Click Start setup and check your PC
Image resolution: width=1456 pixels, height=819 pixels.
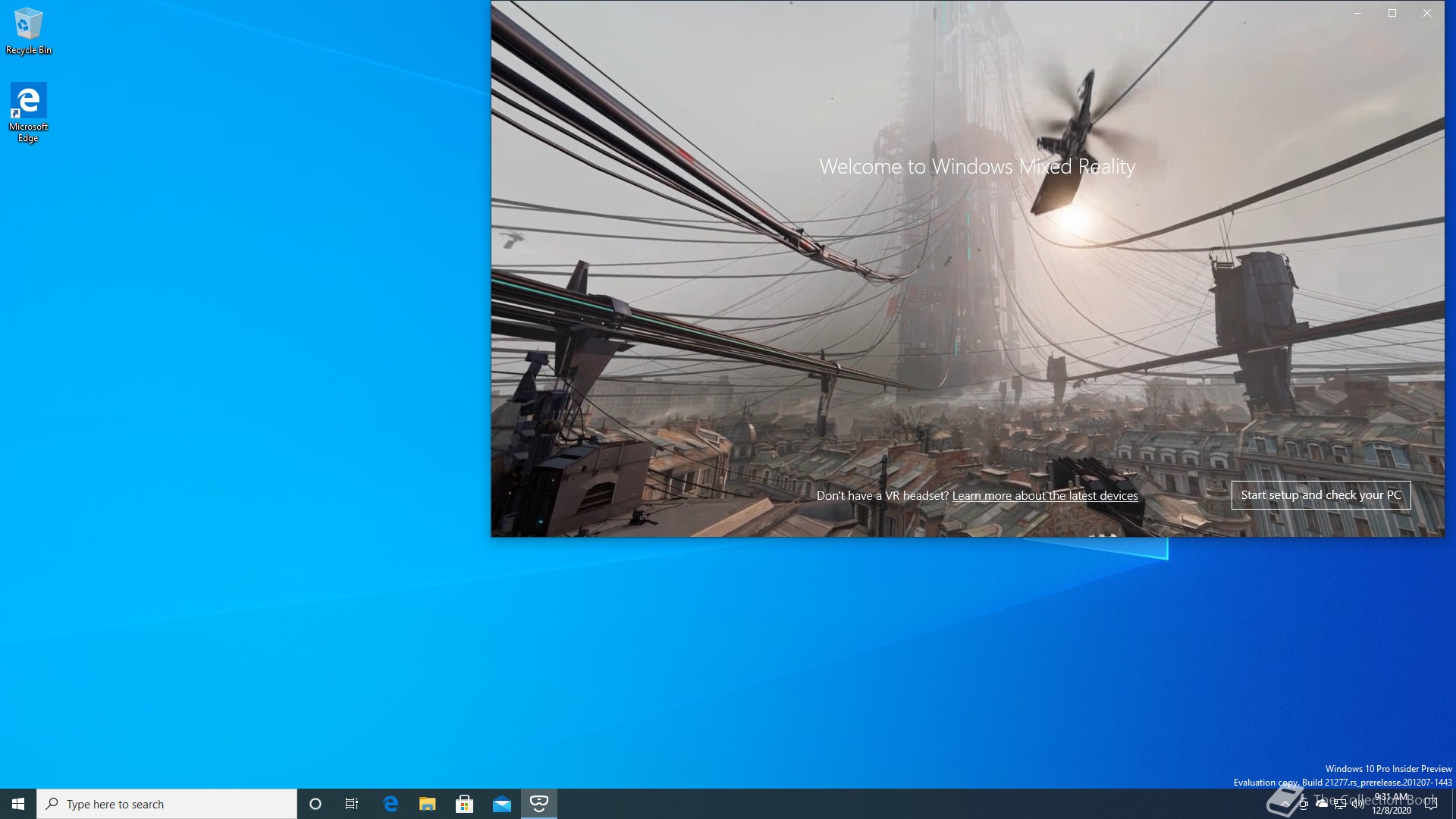point(1321,495)
